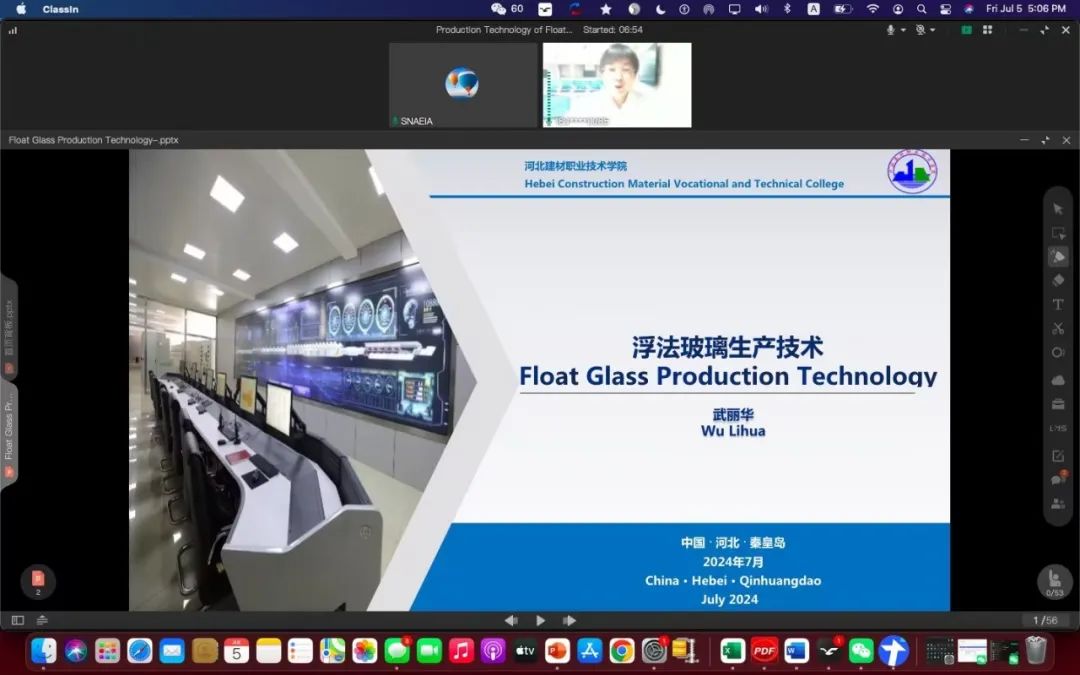Open System Settings from the Dock

[x=654, y=650]
